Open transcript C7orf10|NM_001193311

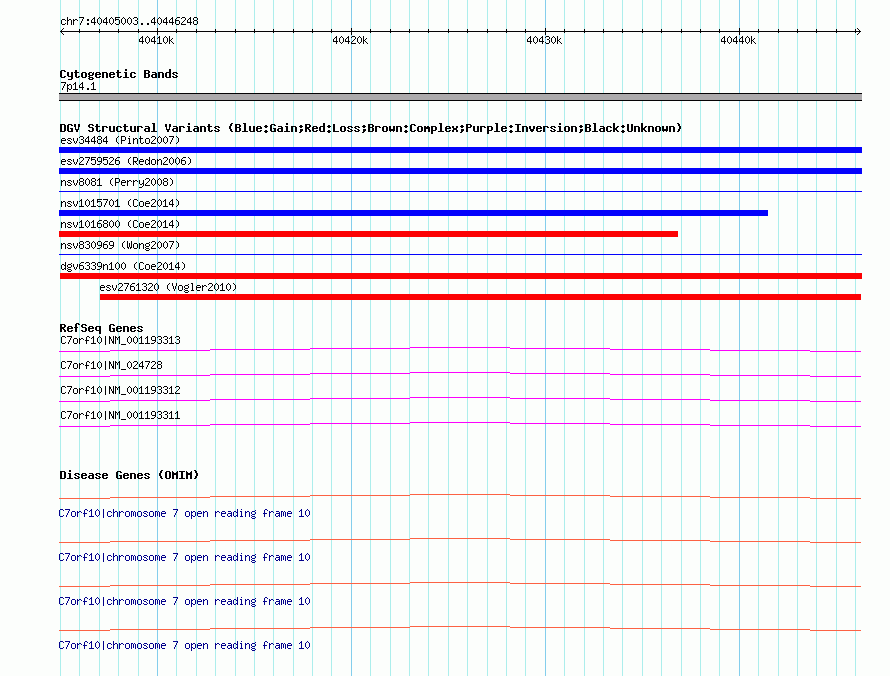[120, 415]
